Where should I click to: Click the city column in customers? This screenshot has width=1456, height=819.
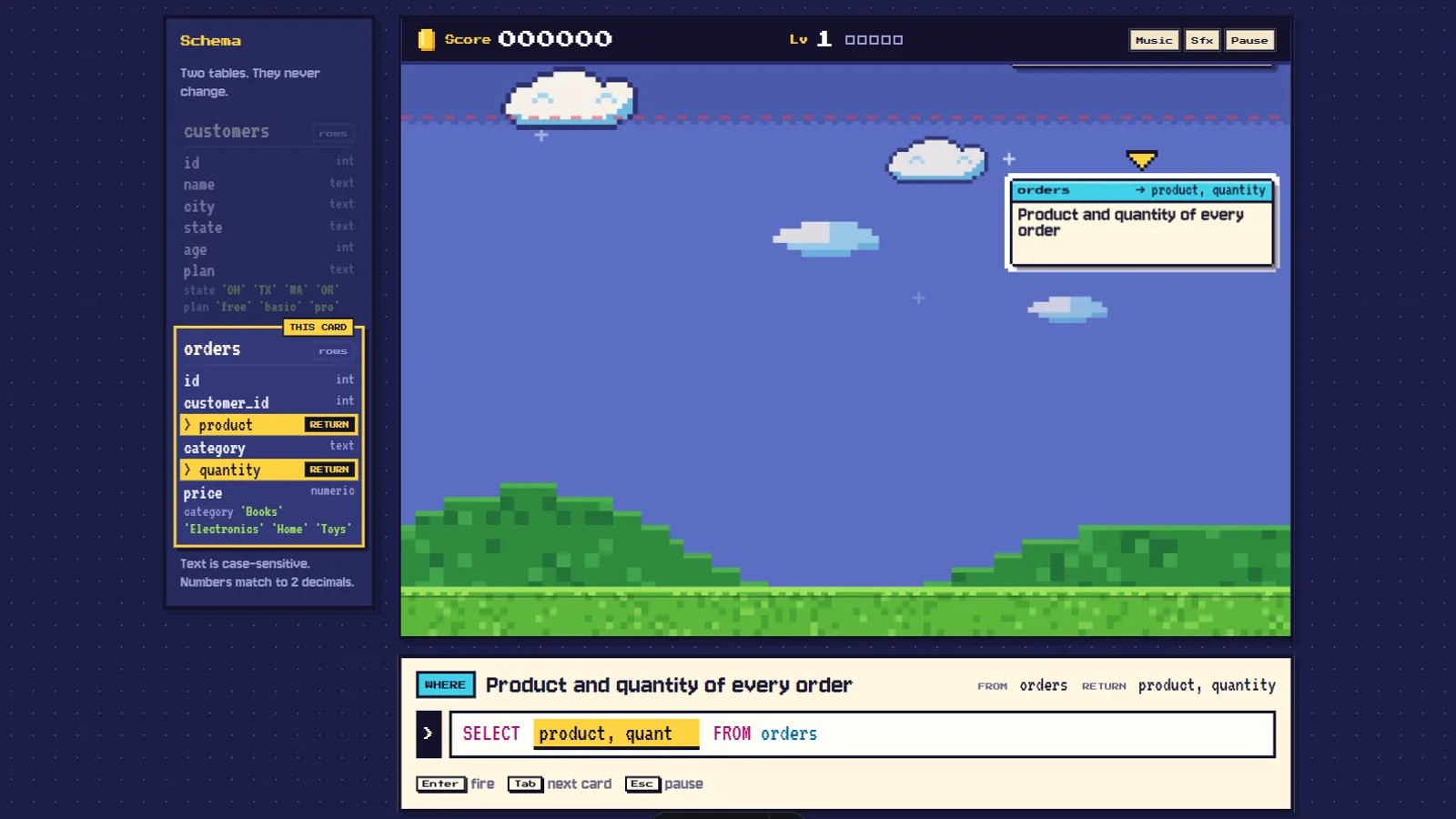click(x=269, y=206)
